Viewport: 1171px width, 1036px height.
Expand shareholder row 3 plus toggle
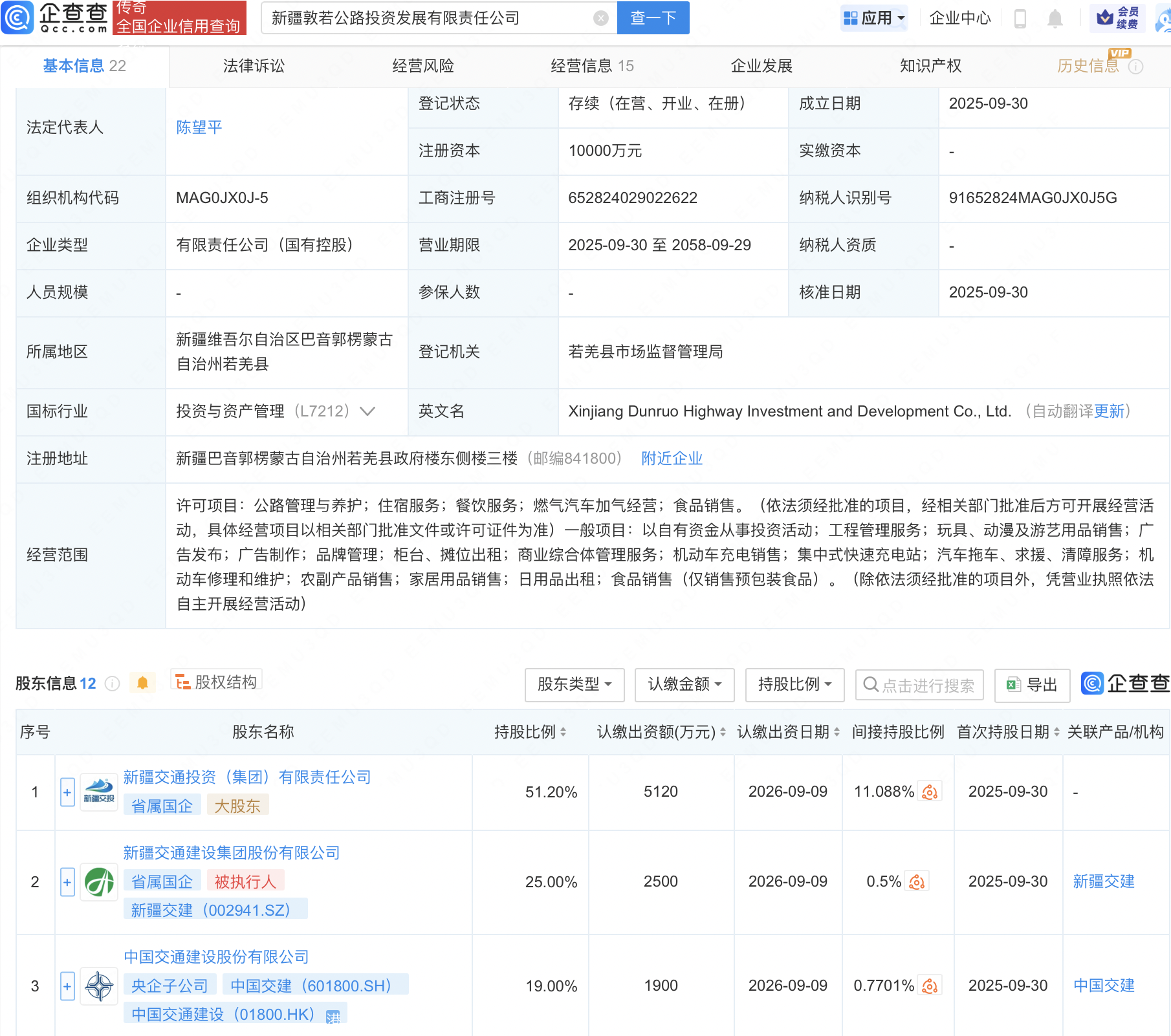[67, 986]
